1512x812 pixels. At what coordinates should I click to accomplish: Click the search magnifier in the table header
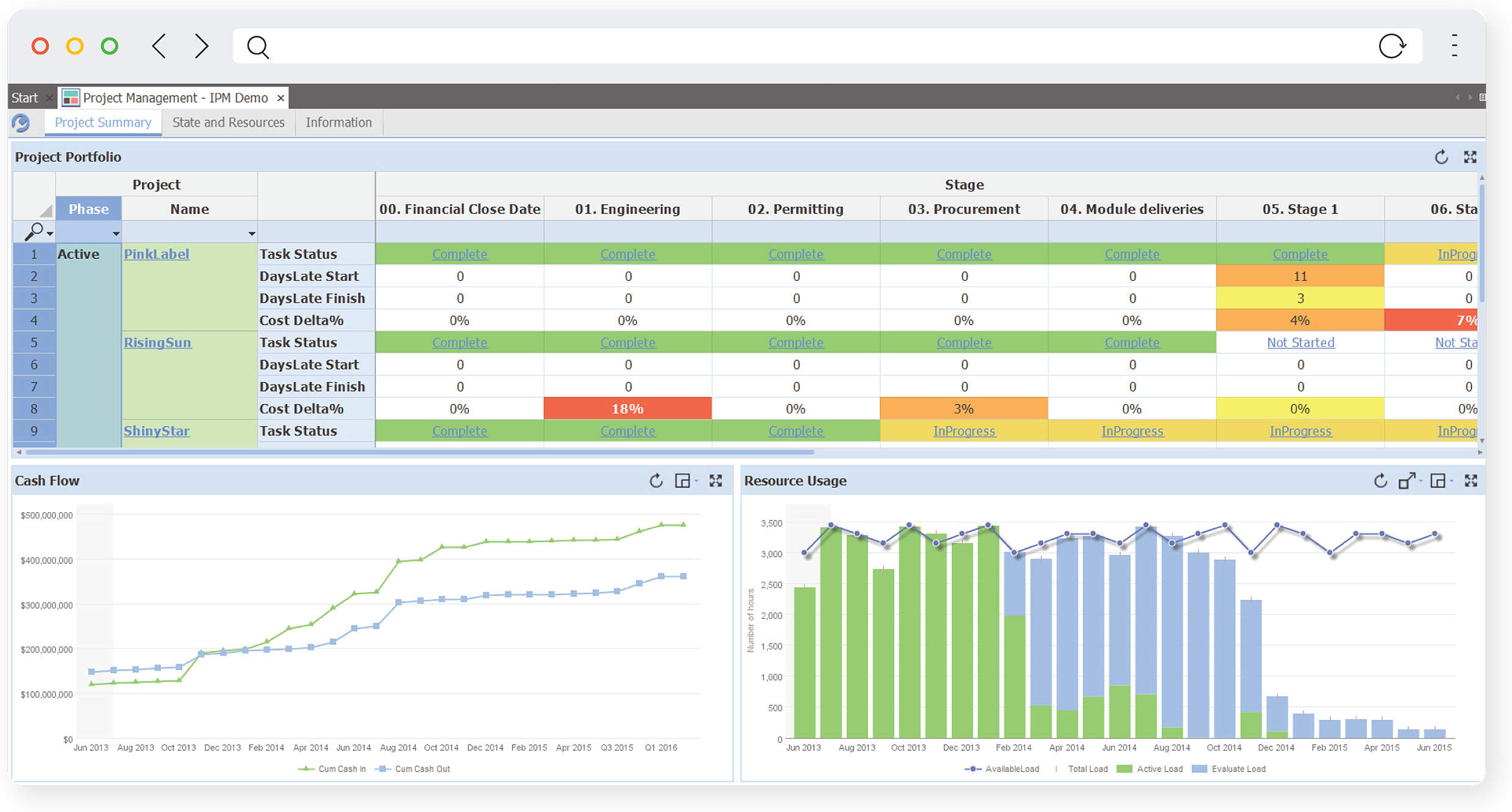click(x=35, y=232)
